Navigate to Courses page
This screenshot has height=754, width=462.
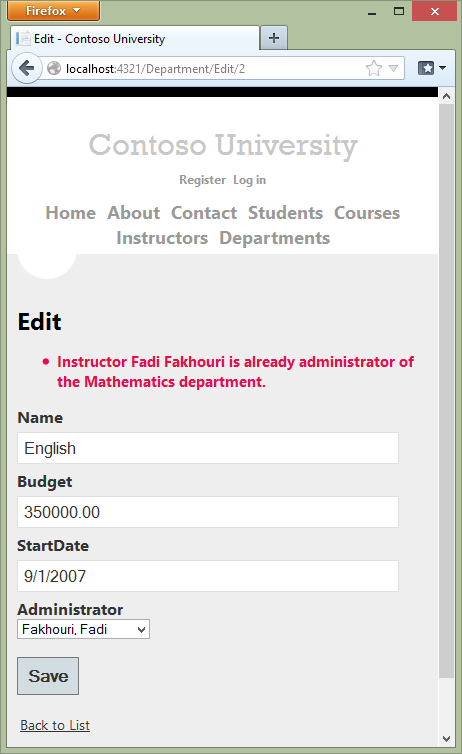point(367,213)
